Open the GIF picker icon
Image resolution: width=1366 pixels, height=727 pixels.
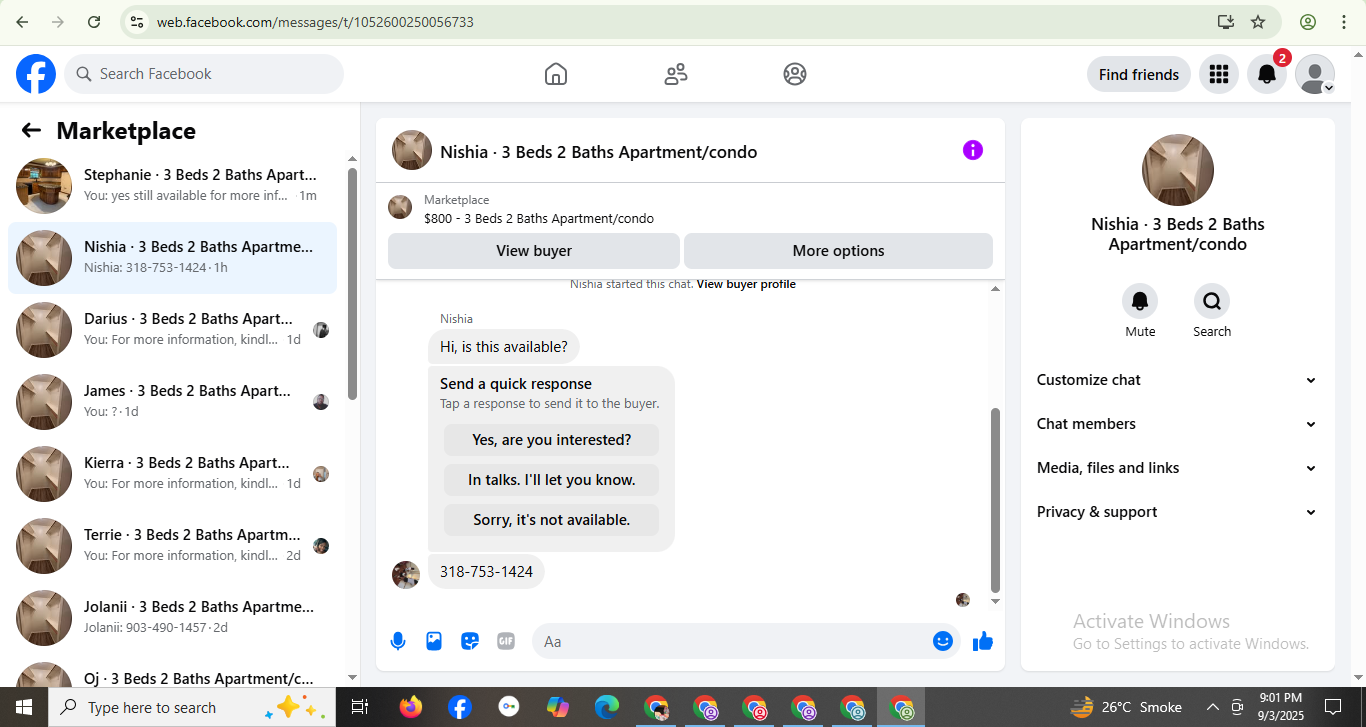coord(506,641)
